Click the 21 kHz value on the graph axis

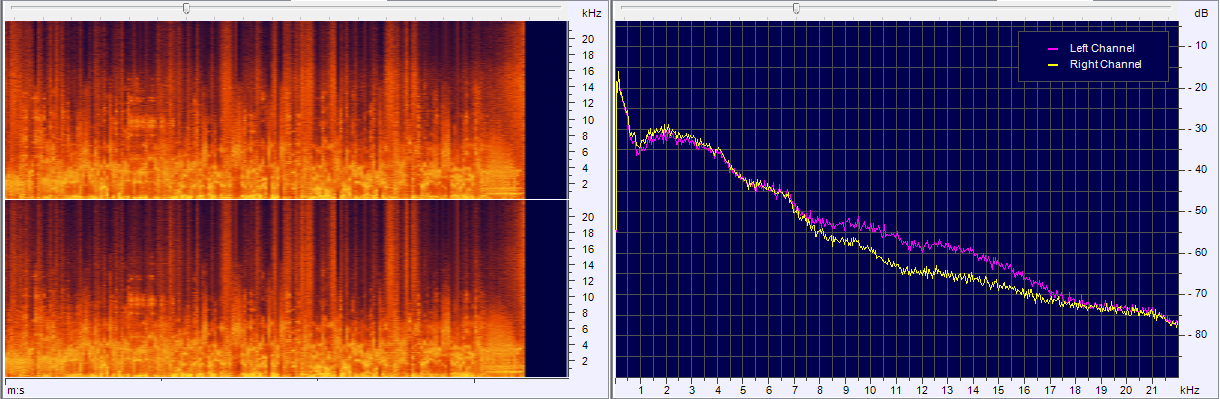(x=1151, y=389)
